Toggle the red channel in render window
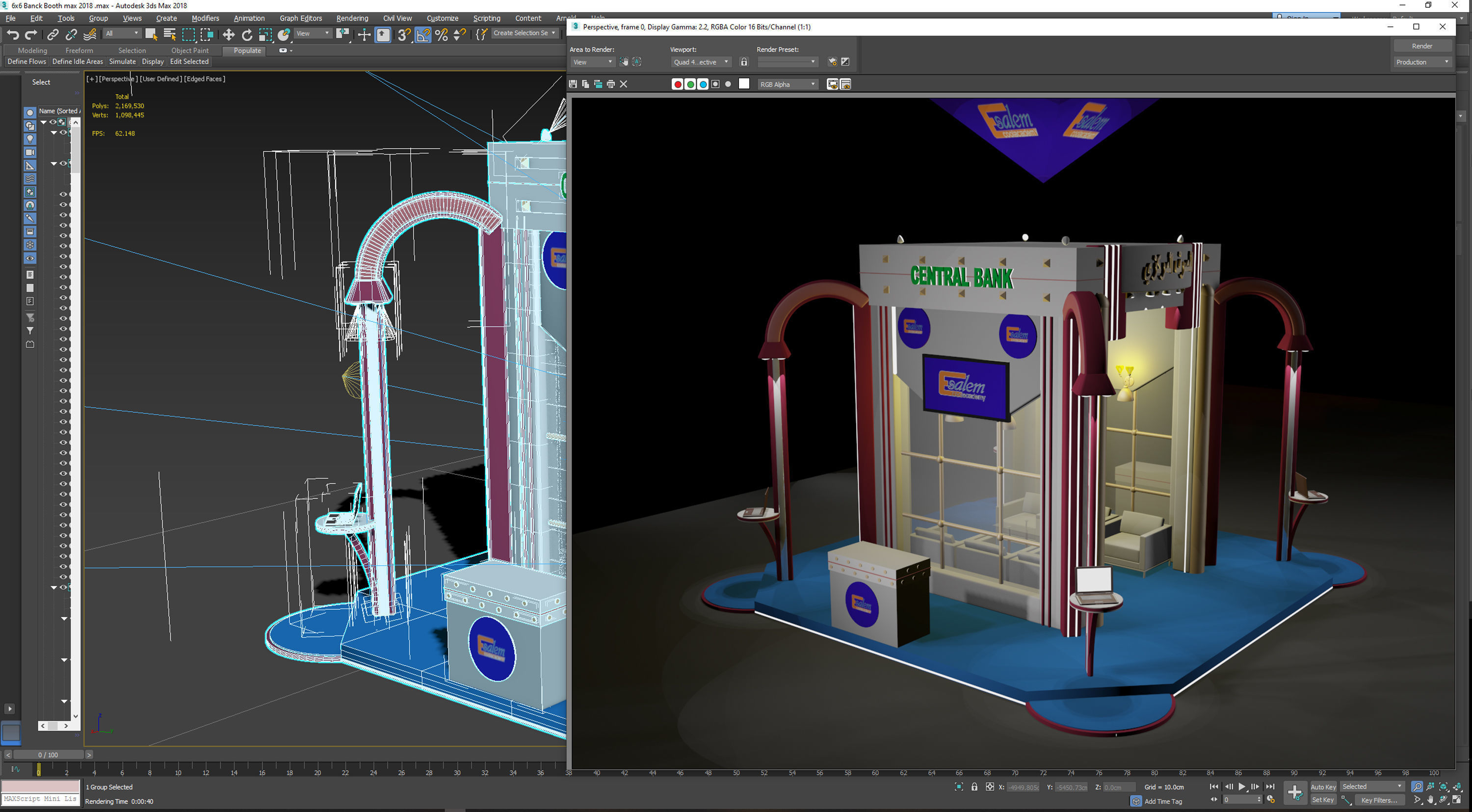The height and width of the screenshot is (812, 1472). 678,84
